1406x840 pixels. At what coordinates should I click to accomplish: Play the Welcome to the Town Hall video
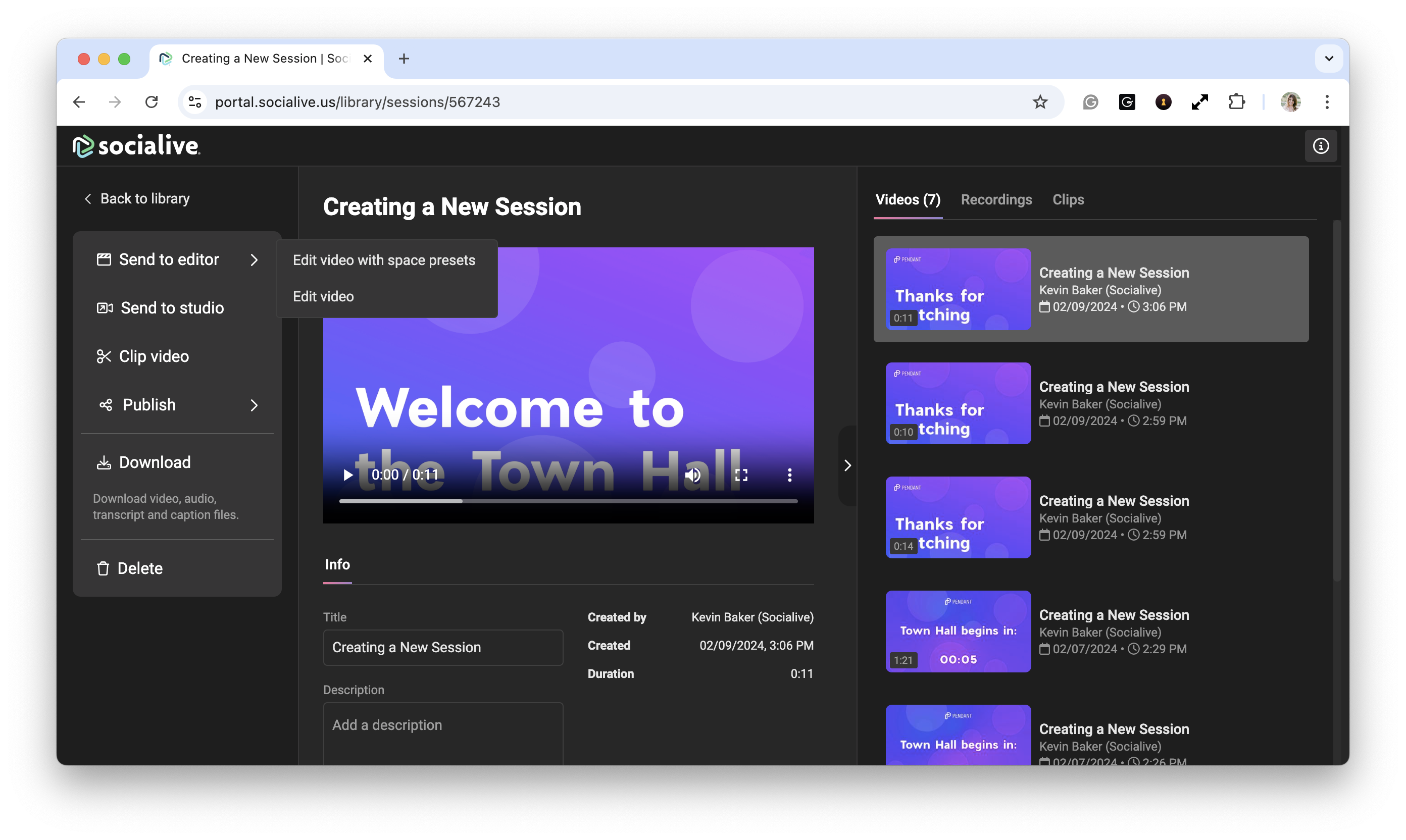tap(347, 475)
